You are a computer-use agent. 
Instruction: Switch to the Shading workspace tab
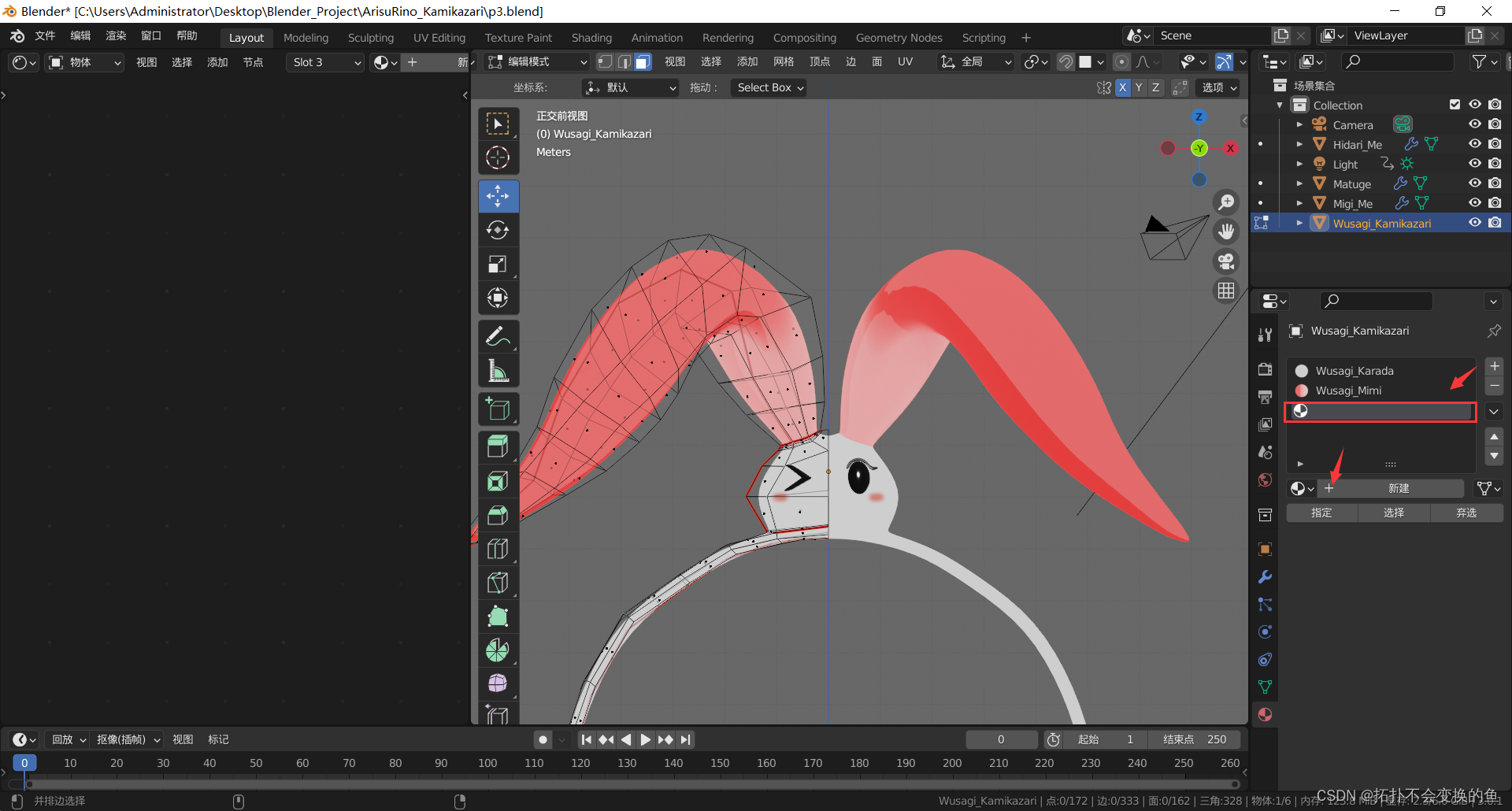[x=591, y=38]
